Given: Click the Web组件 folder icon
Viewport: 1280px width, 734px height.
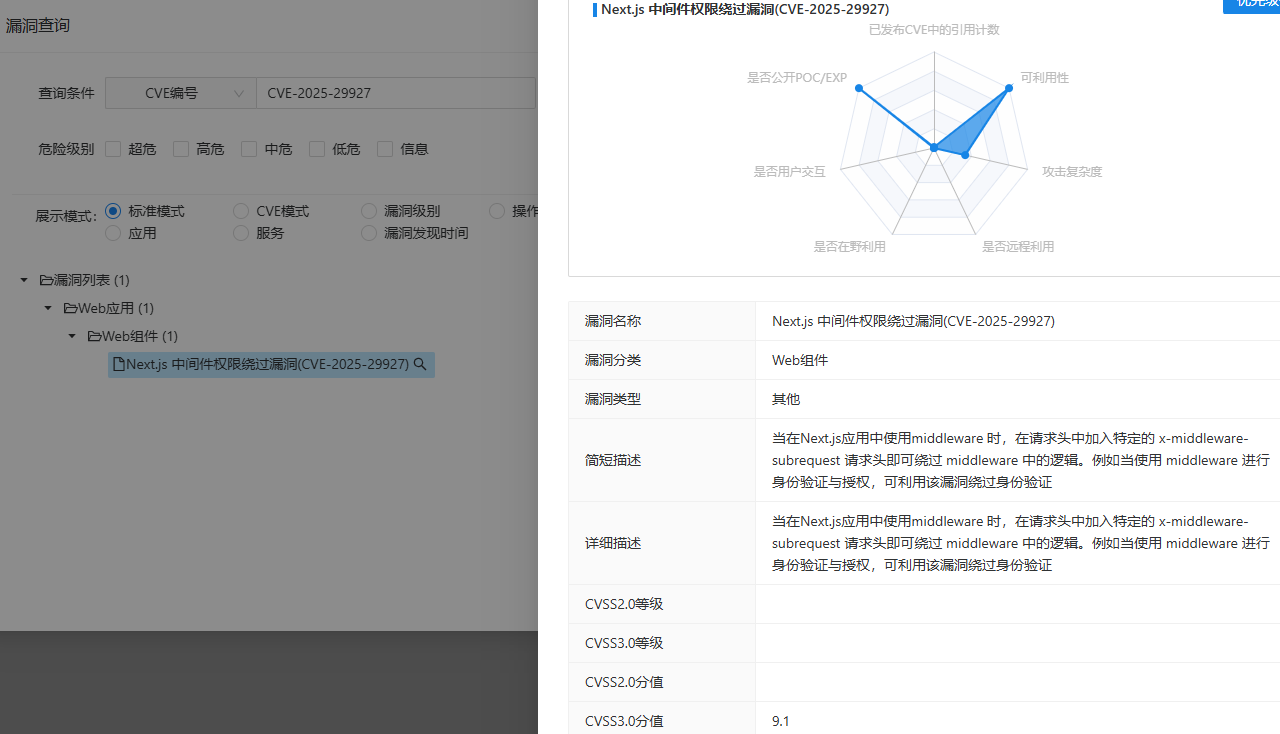Looking at the screenshot, I should pos(96,336).
